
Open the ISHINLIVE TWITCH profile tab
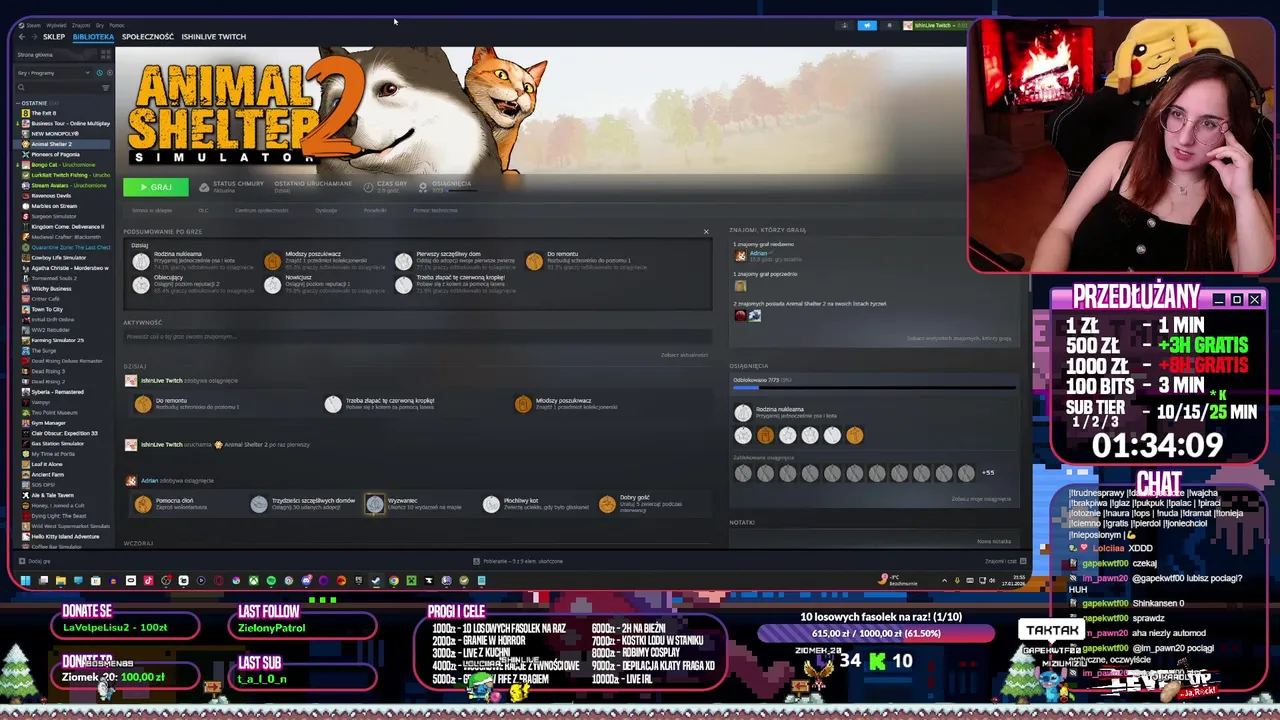(214, 37)
